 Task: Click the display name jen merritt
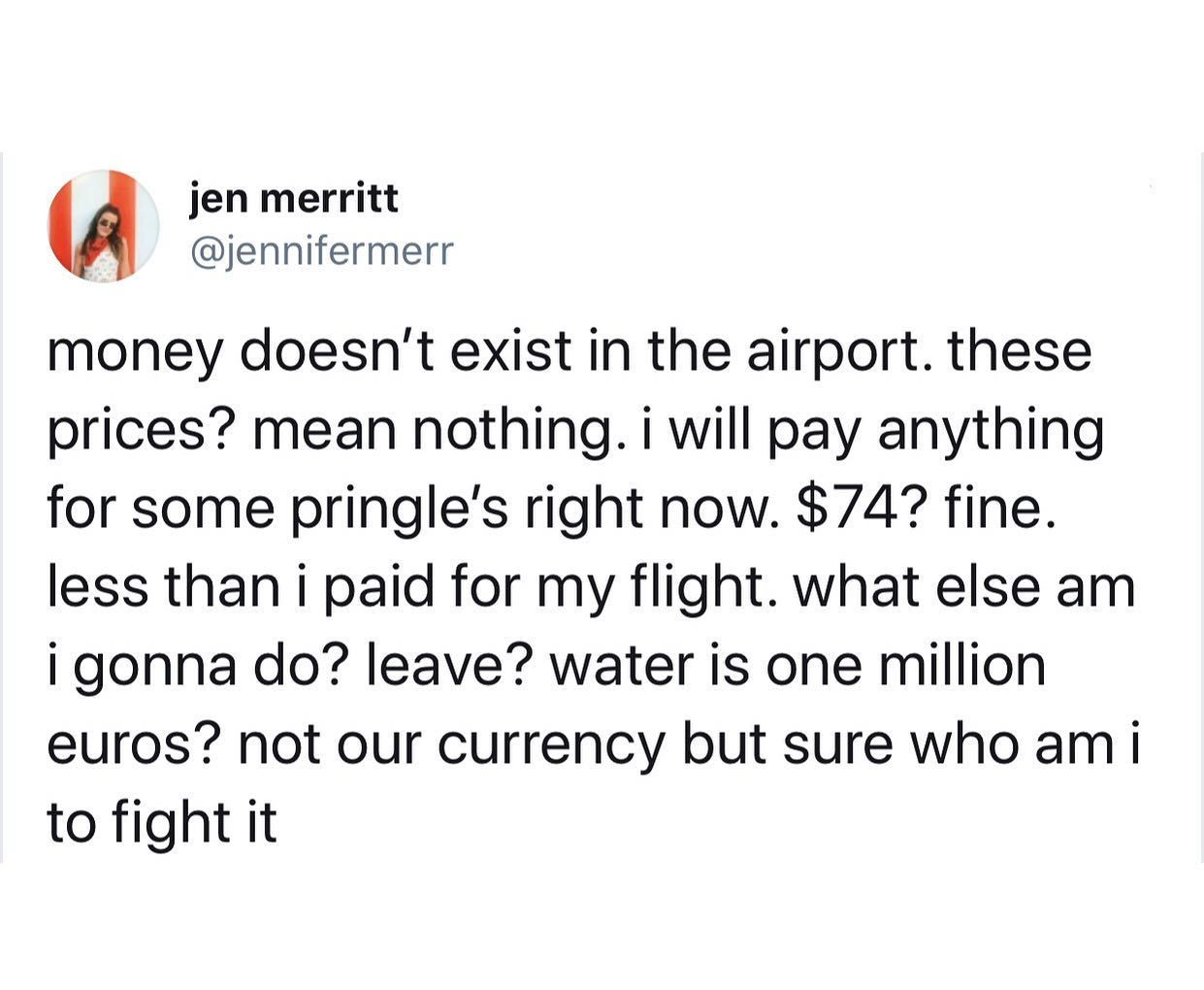tap(294, 198)
